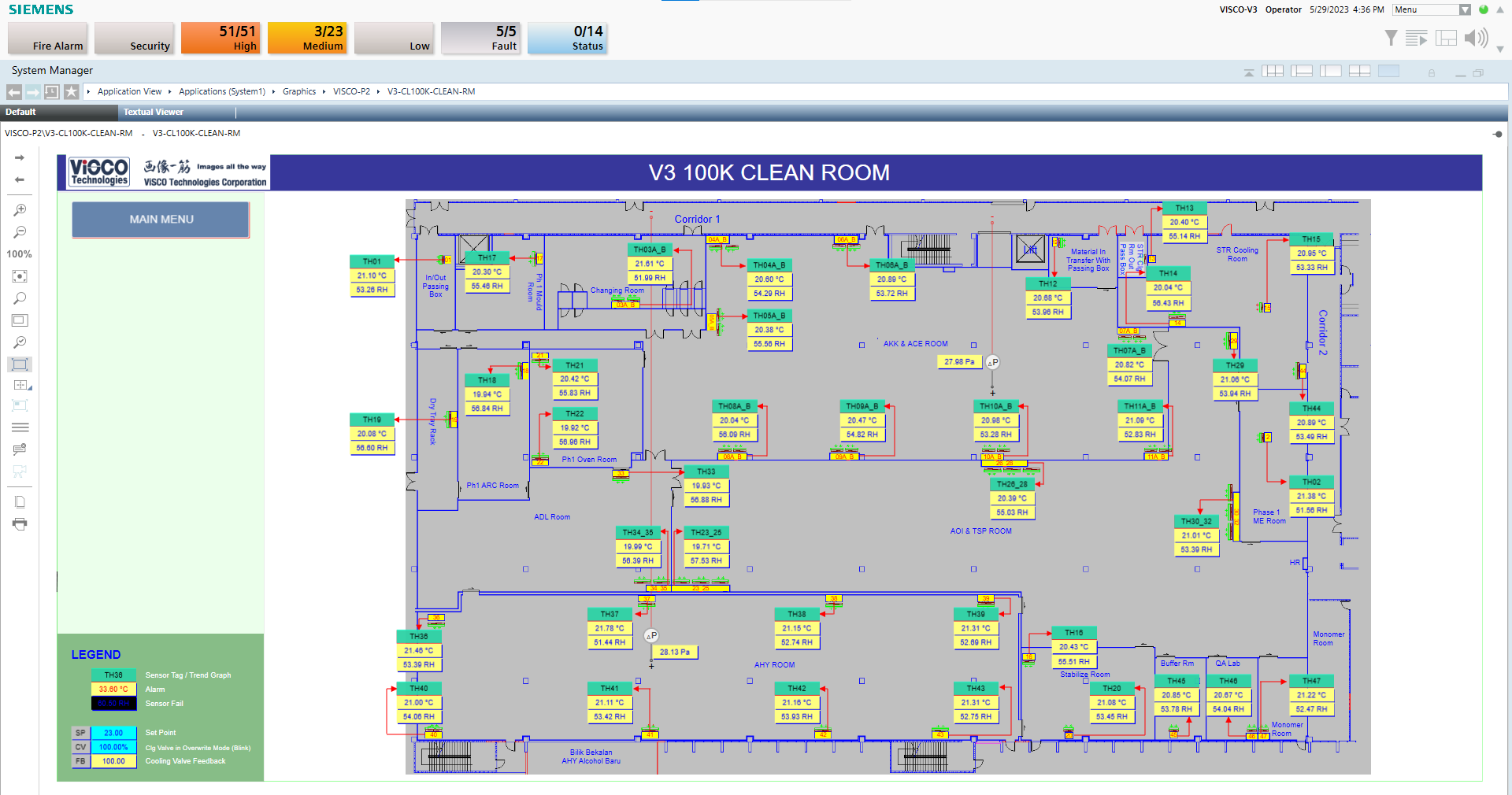Click the navigate forward arrow in left toolbar
This screenshot has height=795, width=1512.
20,158
